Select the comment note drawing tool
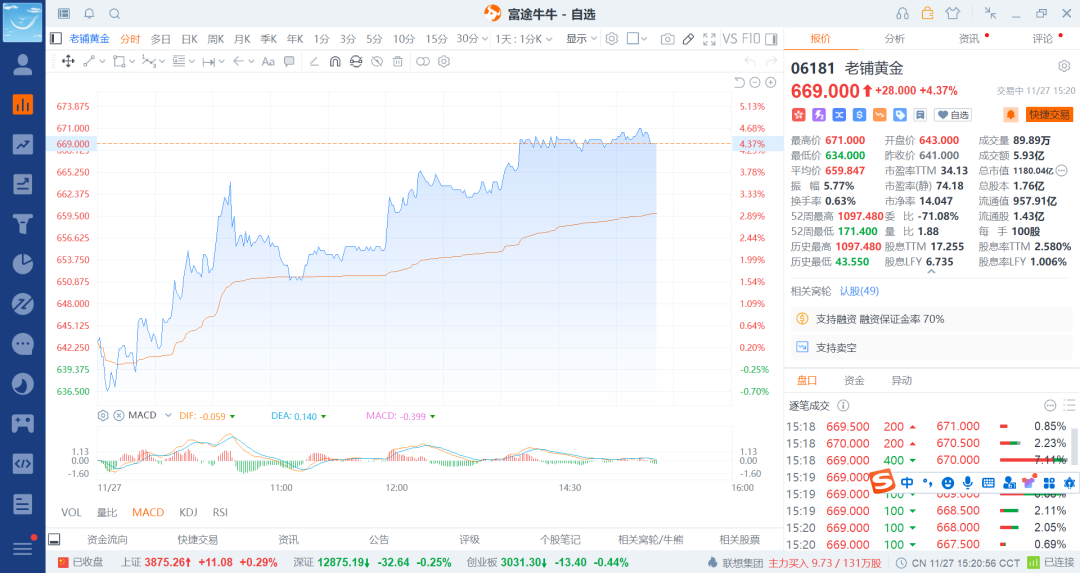The height and width of the screenshot is (573, 1080). coord(289,61)
